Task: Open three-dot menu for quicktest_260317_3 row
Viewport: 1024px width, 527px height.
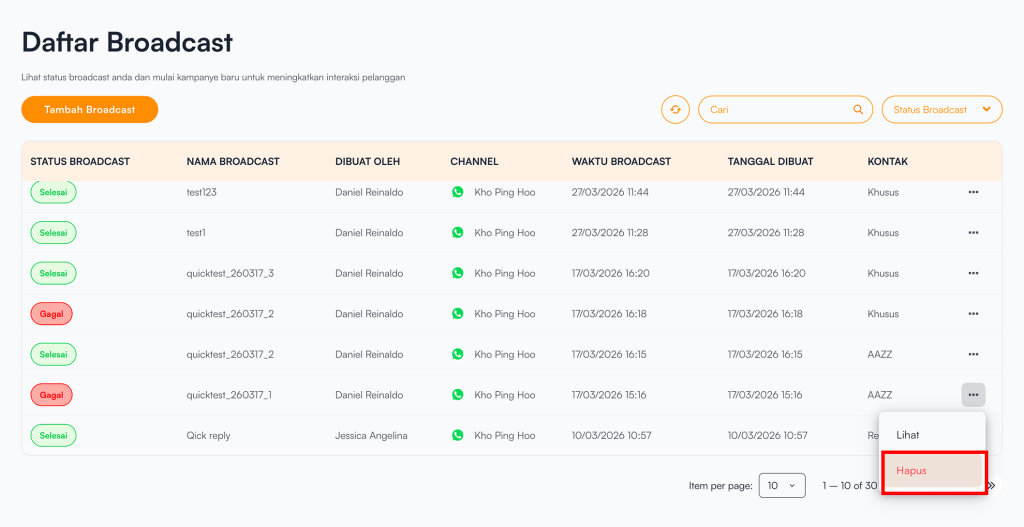Action: pos(973,273)
